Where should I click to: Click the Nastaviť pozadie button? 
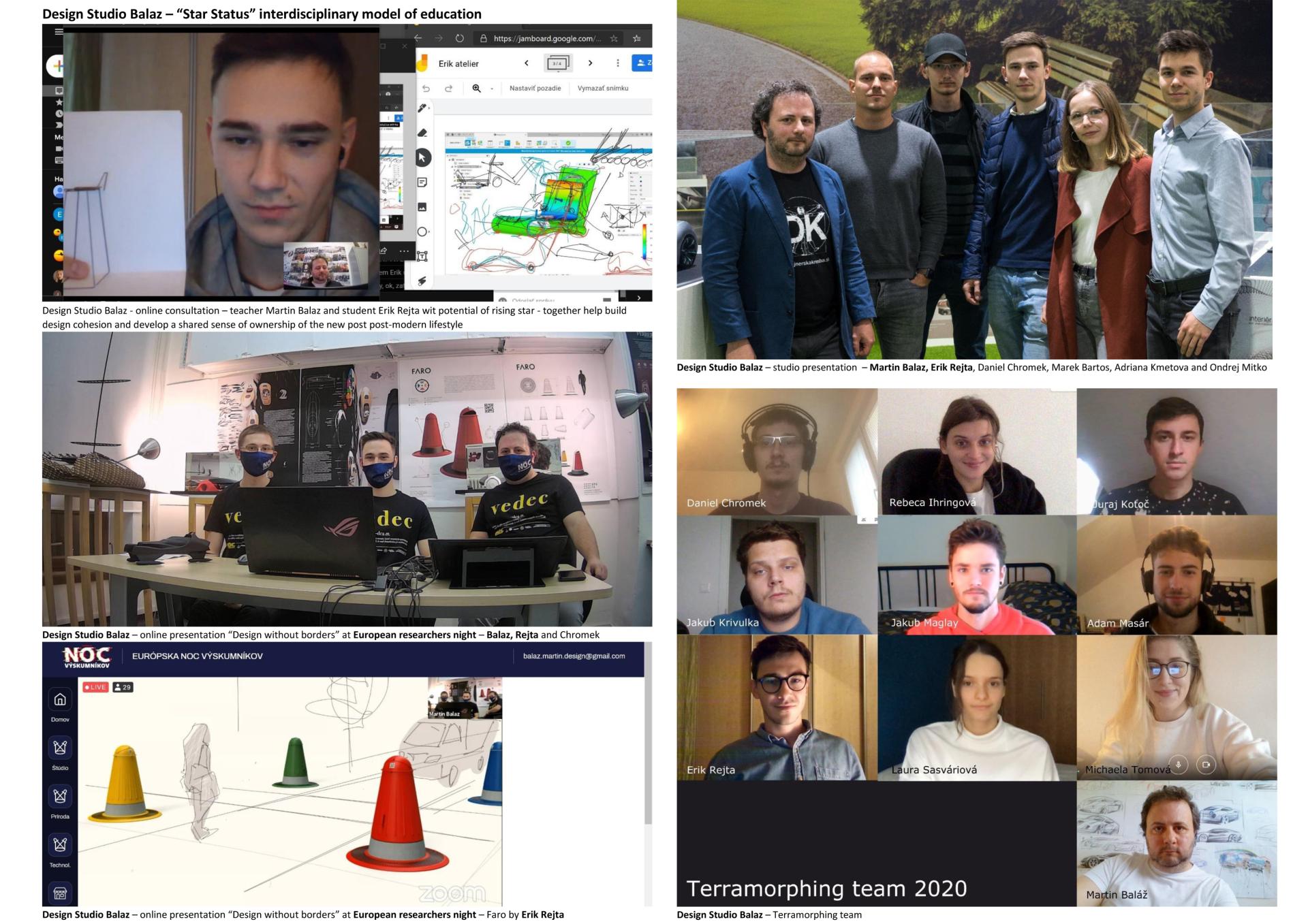[x=535, y=89]
